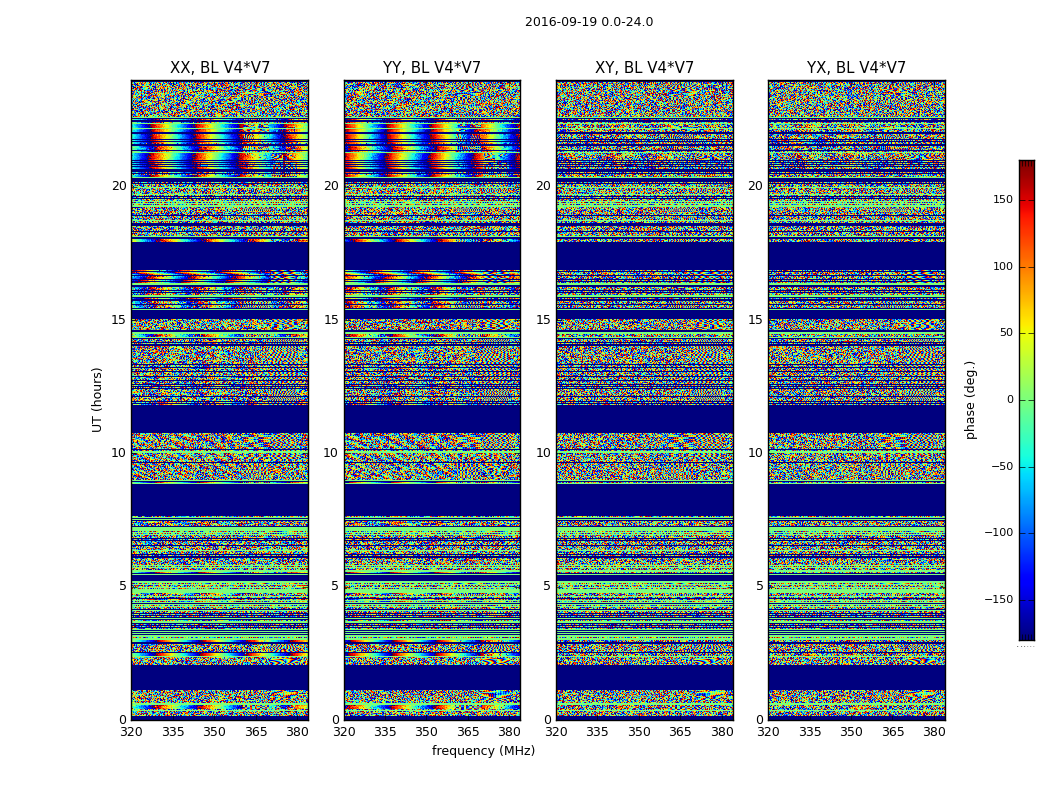Click the 350 MHz tick under XX panel
This screenshot has height=800, width=1050.
click(214, 732)
